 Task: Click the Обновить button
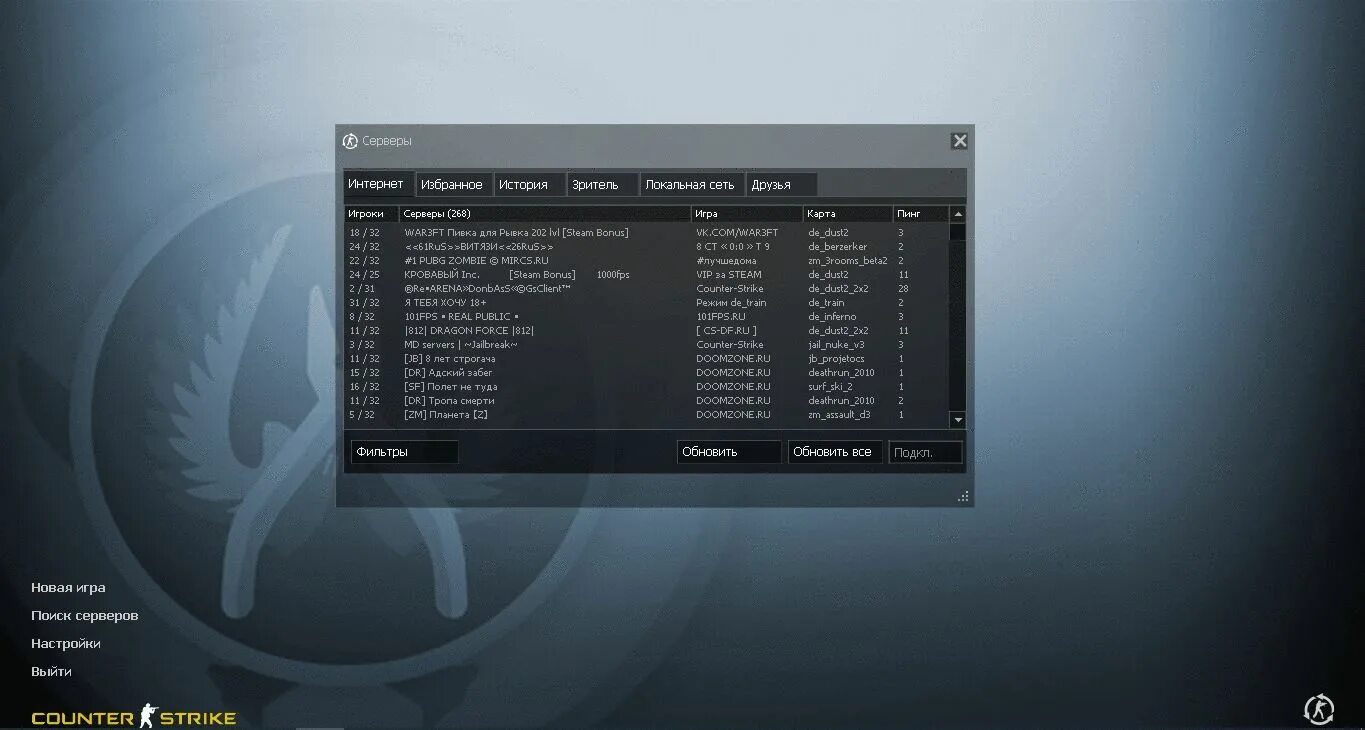[729, 452]
